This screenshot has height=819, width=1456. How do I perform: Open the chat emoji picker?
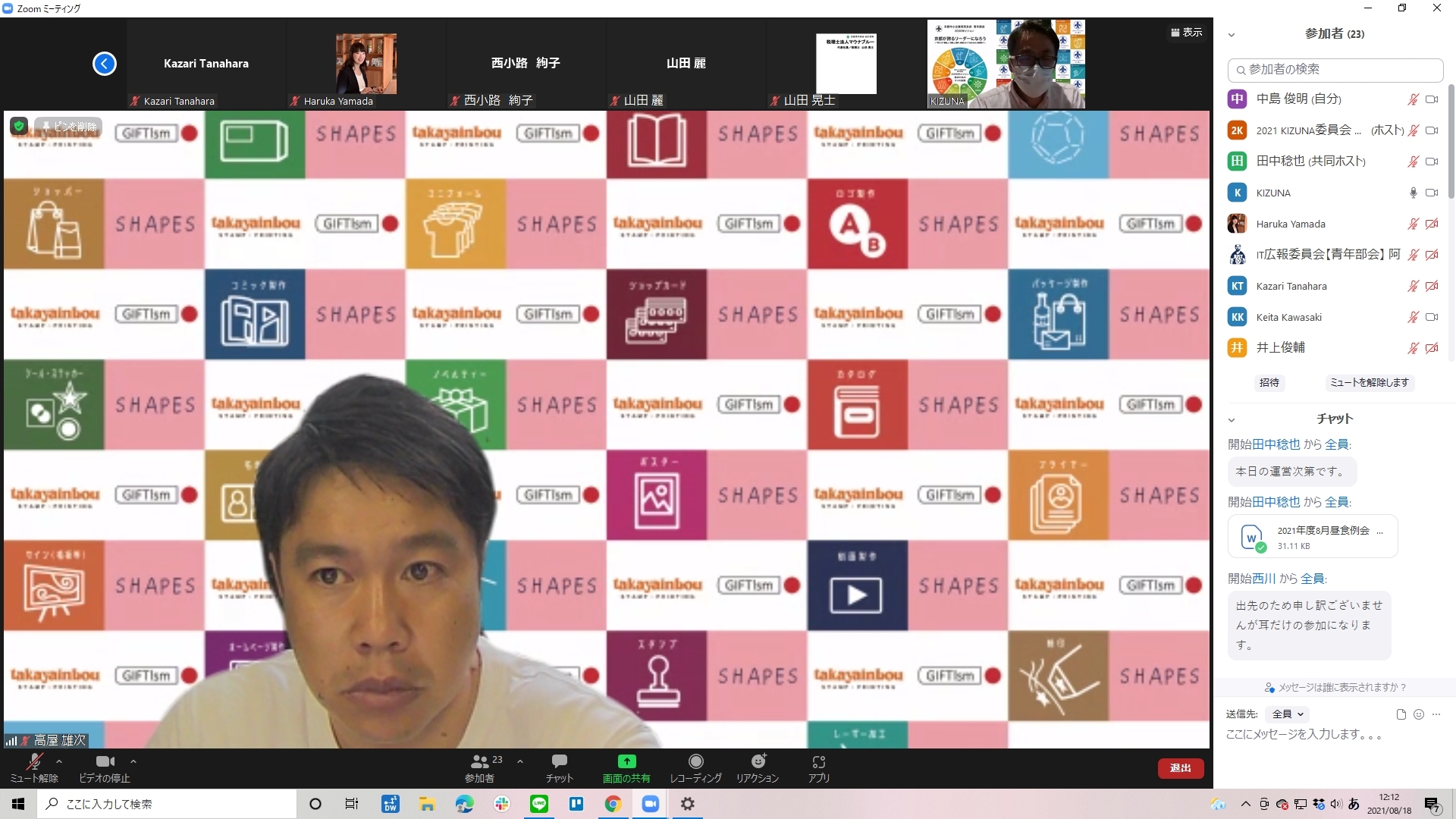(1419, 714)
